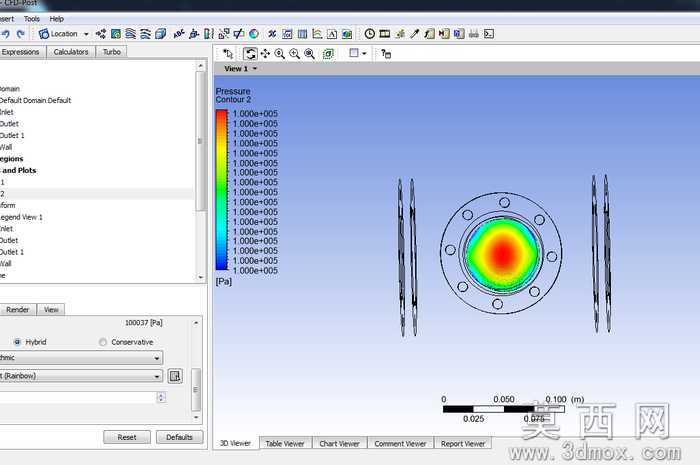The image size is (700, 465).
Task: Click the Redo arrow icon
Action: coord(20,34)
